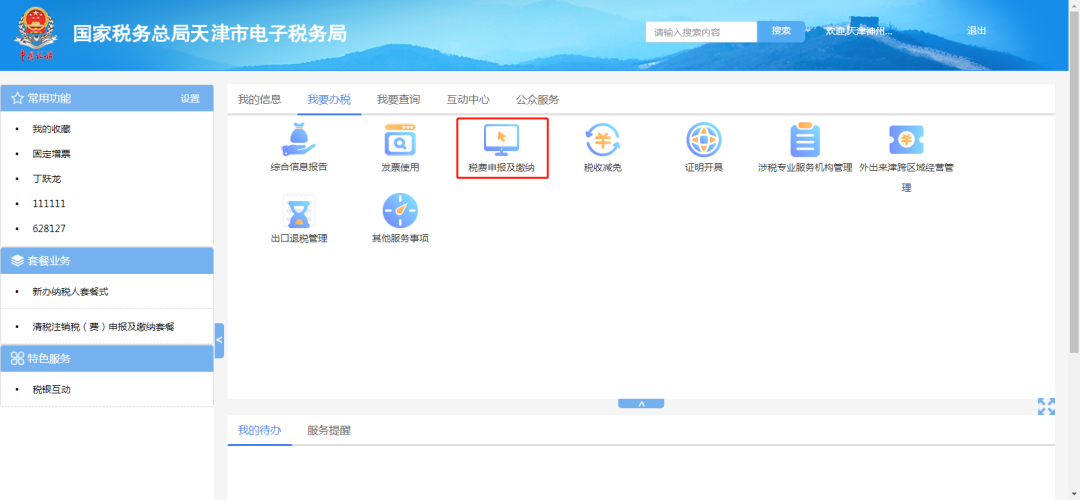
Task: Click the welcome user name text
Action: pos(859,31)
